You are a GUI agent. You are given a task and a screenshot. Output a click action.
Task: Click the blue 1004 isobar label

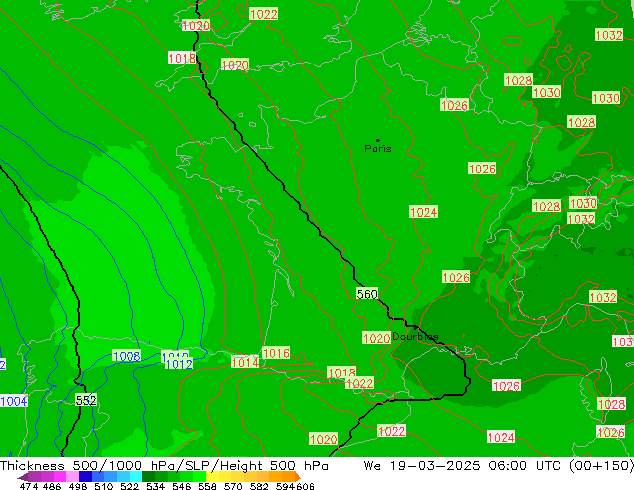pyautogui.click(x=14, y=401)
